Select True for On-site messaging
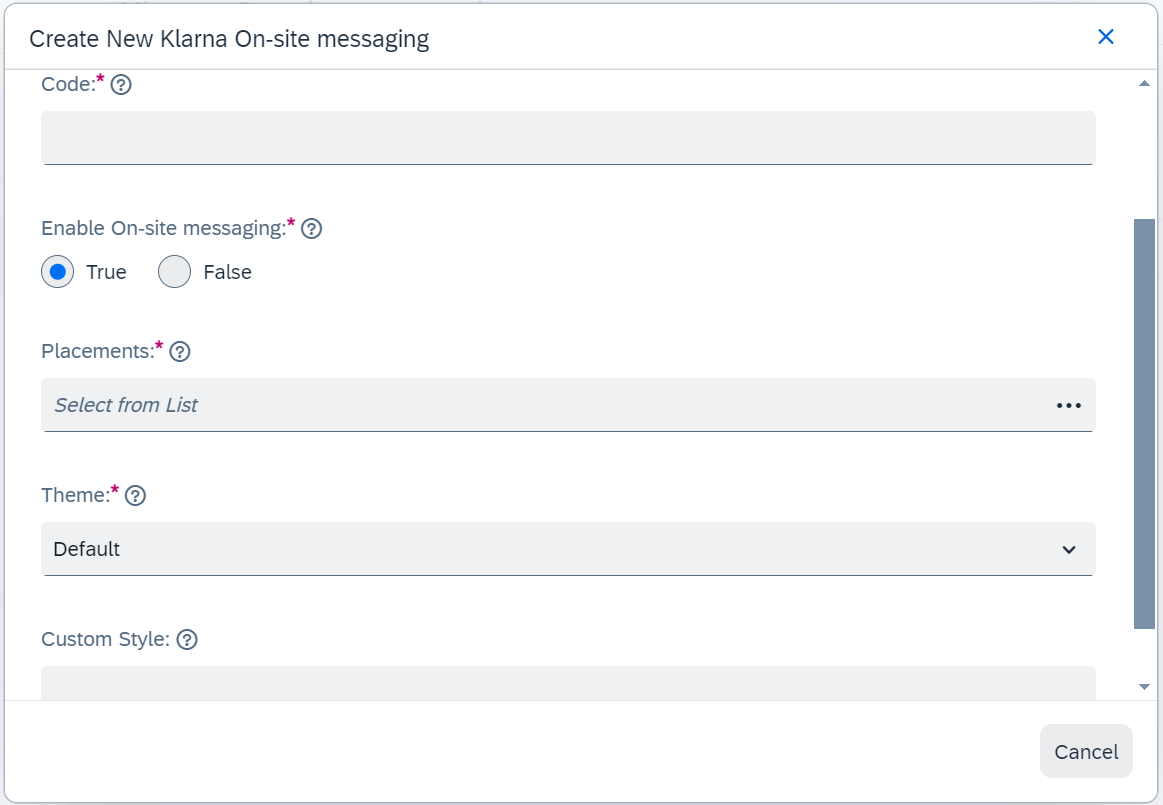This screenshot has height=805, width=1163. (x=57, y=272)
